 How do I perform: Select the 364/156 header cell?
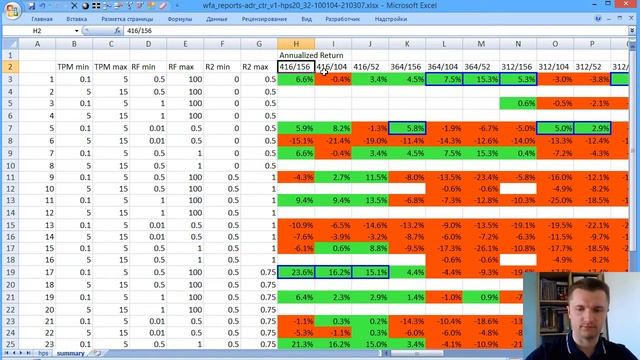407,67
